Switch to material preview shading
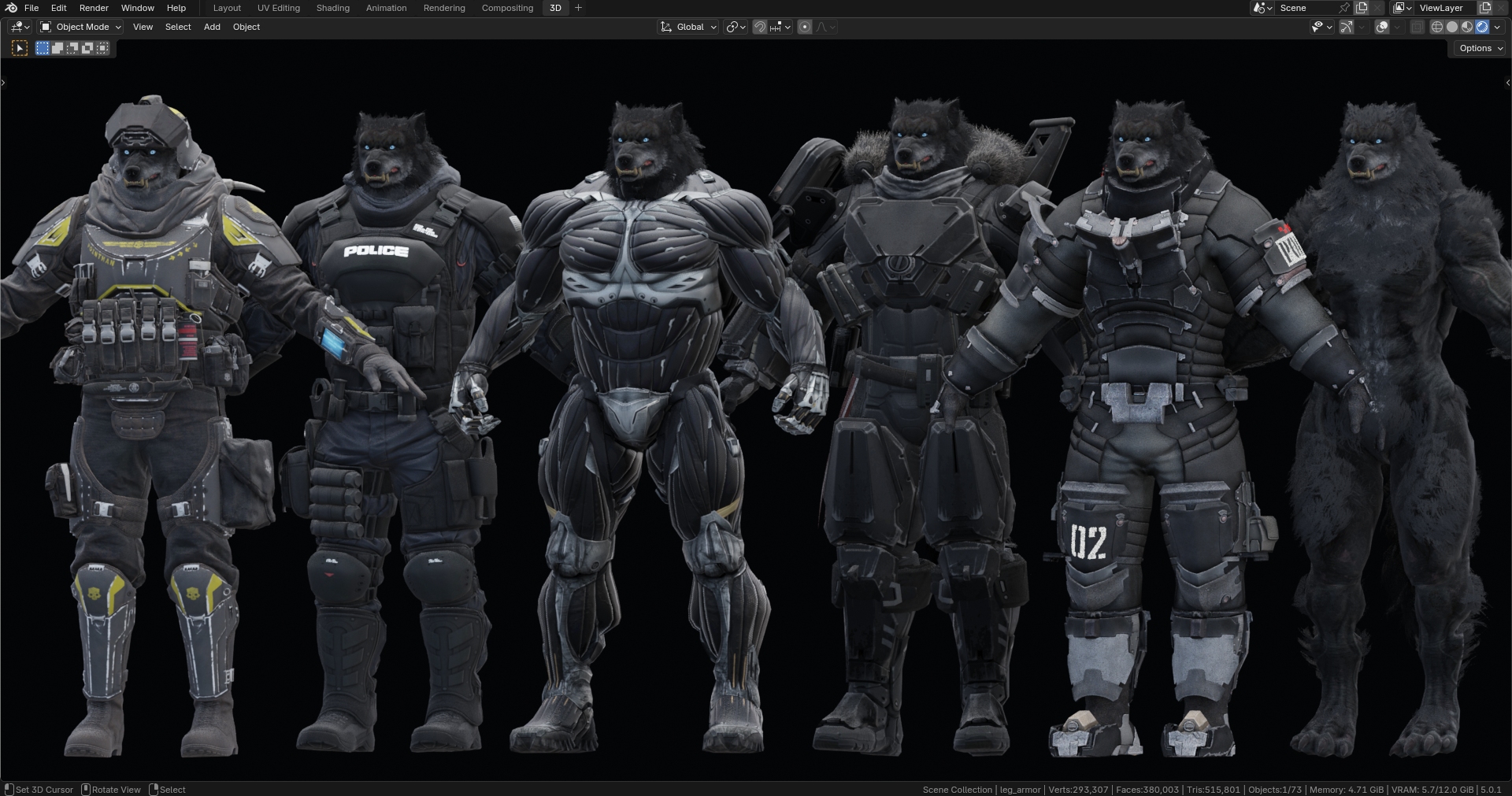1512x796 pixels. coord(1466,27)
